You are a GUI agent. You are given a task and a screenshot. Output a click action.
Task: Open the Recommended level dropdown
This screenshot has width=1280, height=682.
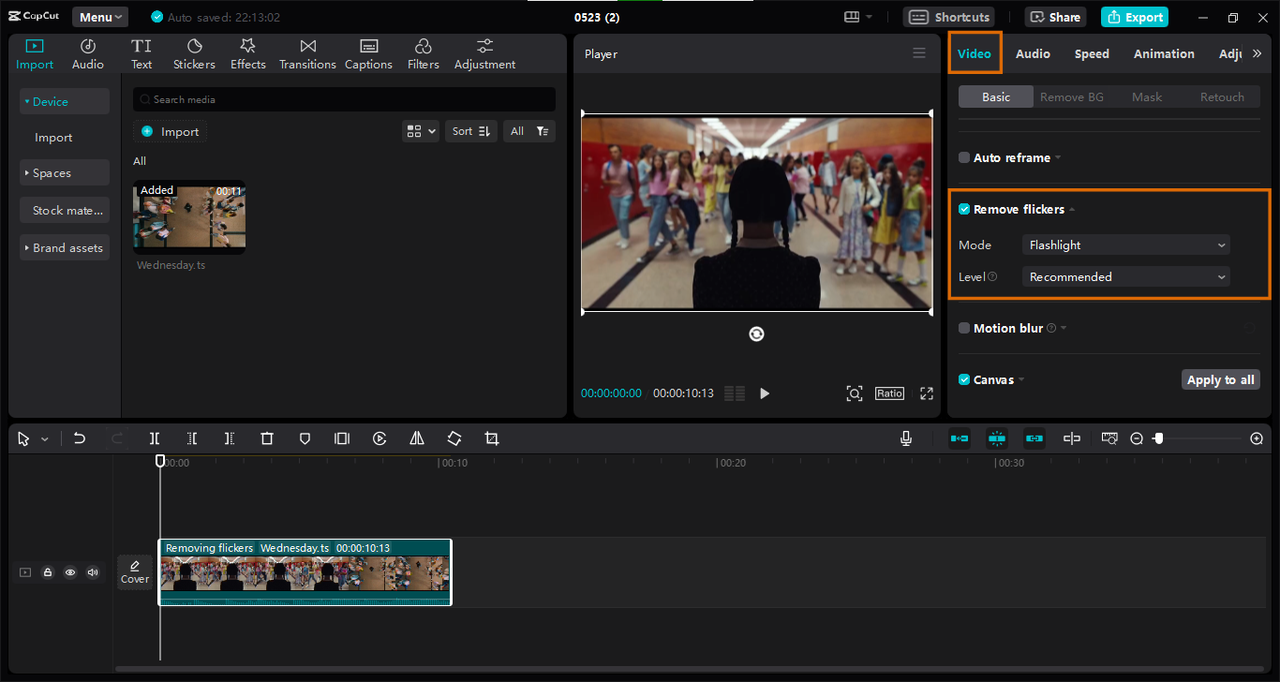[1125, 277]
